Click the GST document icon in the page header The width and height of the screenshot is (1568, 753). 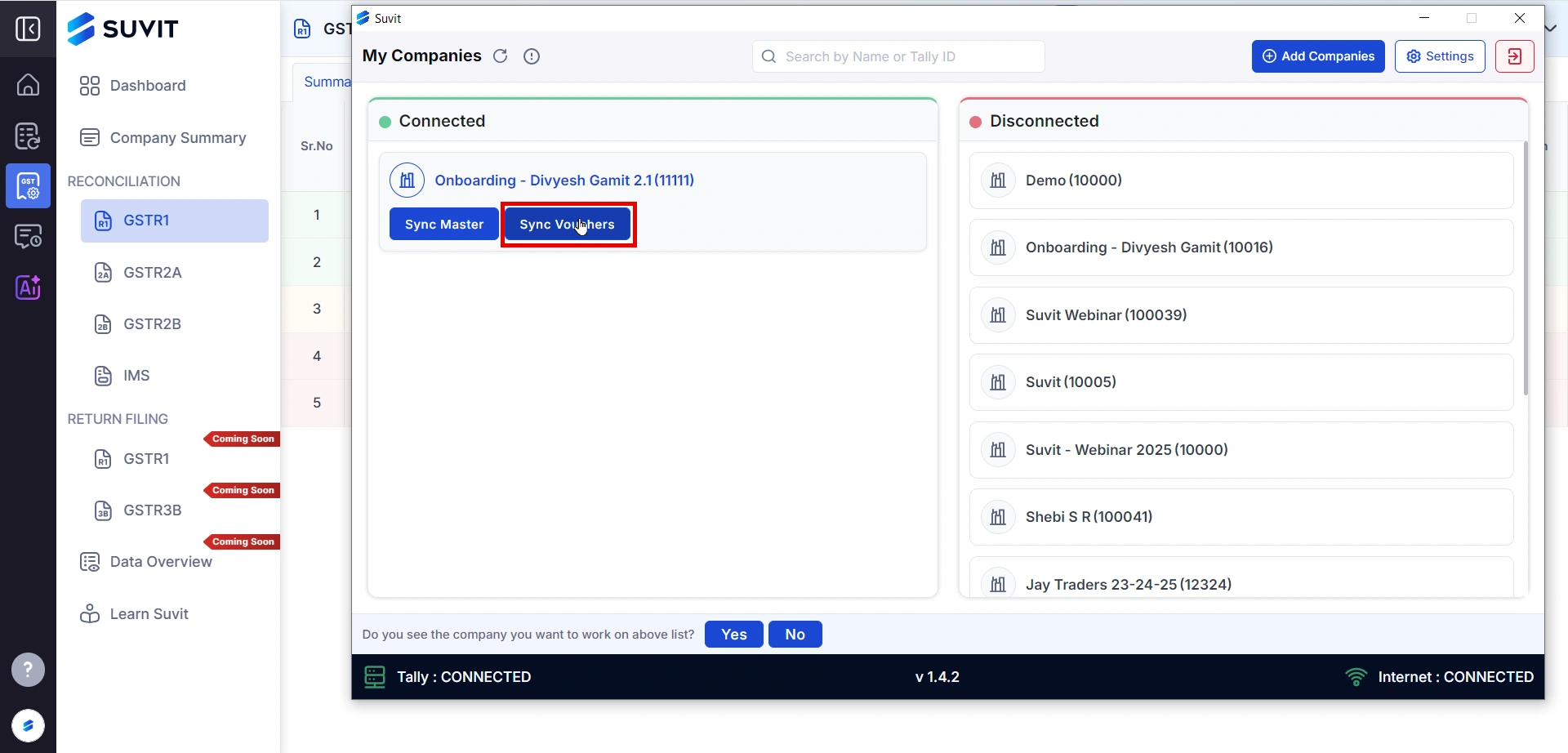302,29
